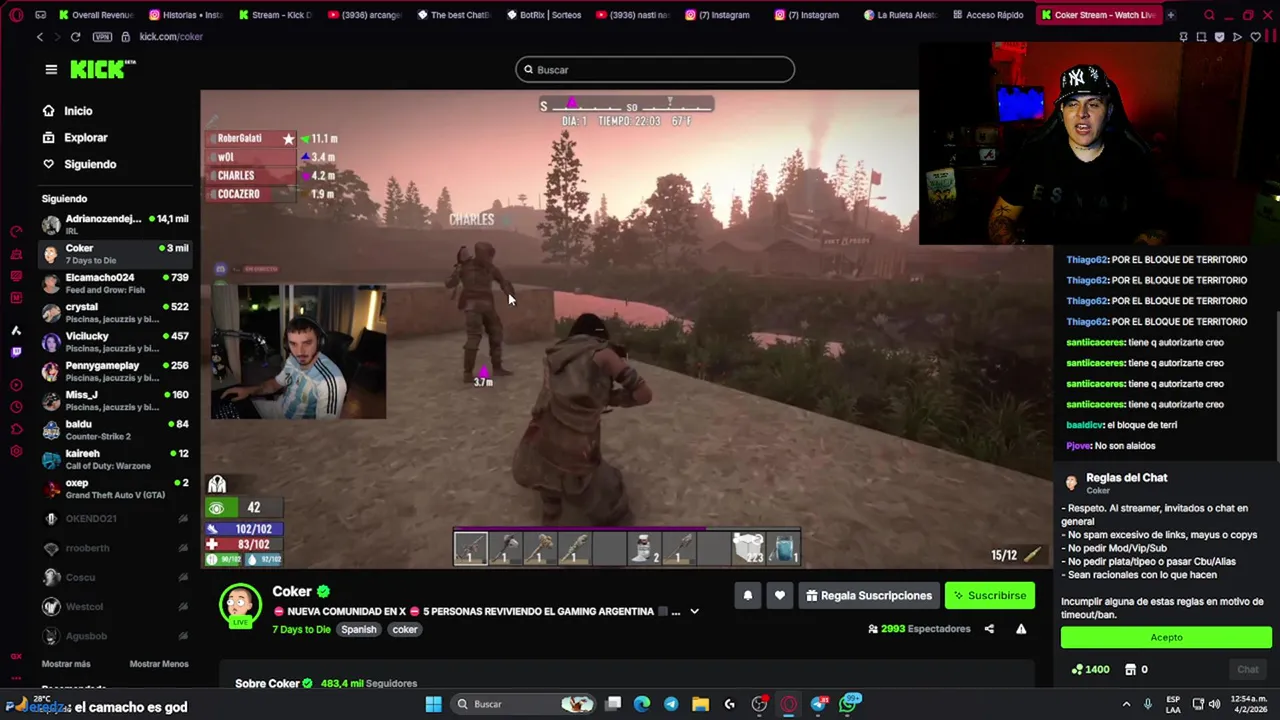Follow Coker with the heart button
1280x720 pixels.
point(779,595)
